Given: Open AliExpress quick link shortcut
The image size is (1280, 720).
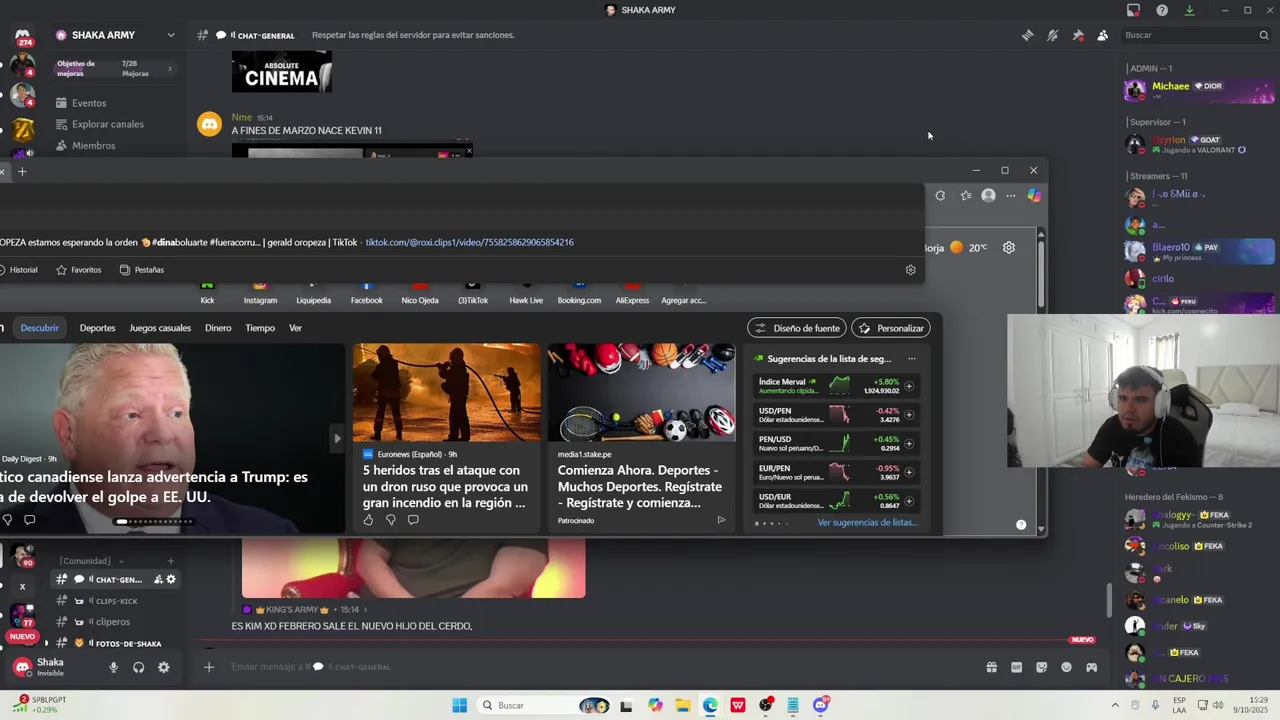Looking at the screenshot, I should [x=632, y=292].
